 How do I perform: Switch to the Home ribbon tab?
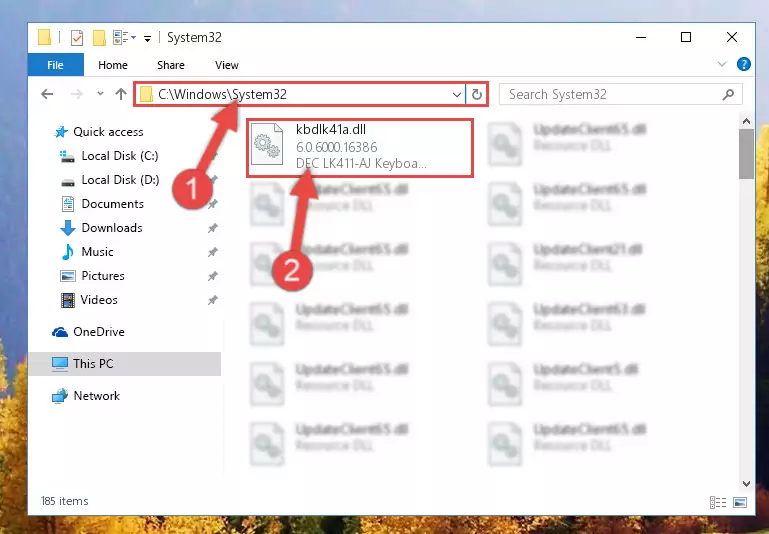(x=113, y=65)
